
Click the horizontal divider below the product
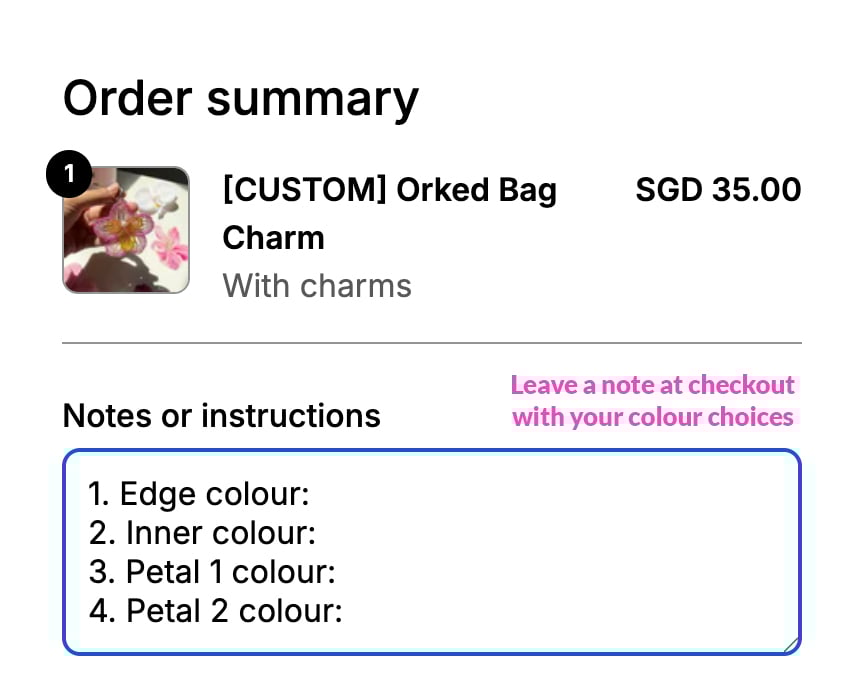432,343
